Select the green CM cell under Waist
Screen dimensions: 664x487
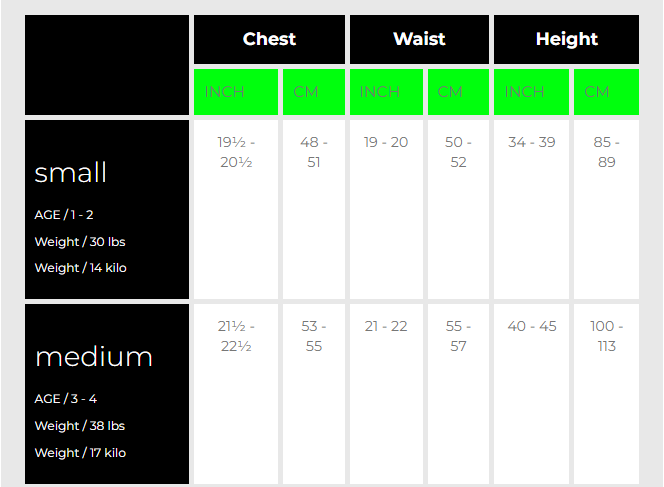[450, 92]
